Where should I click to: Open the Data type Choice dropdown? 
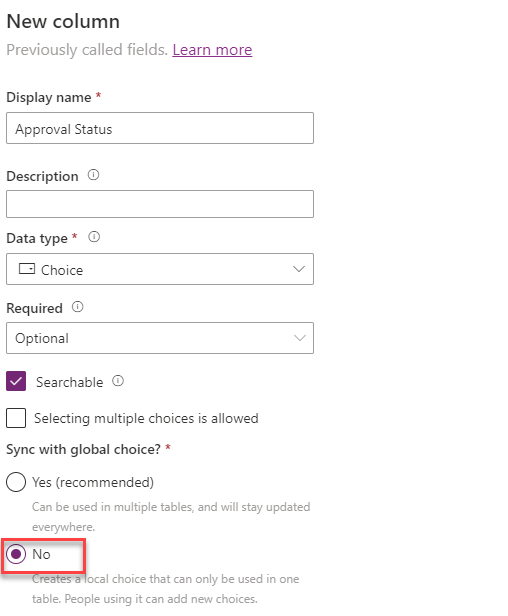[x=160, y=269]
